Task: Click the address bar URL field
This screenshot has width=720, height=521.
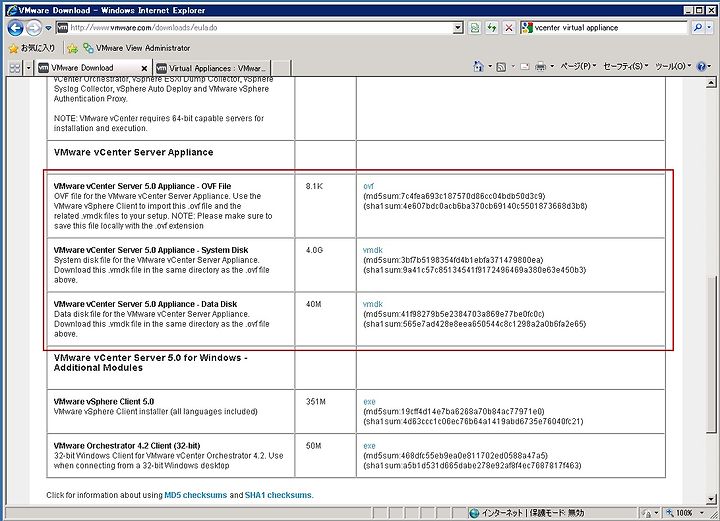Action: [259, 28]
